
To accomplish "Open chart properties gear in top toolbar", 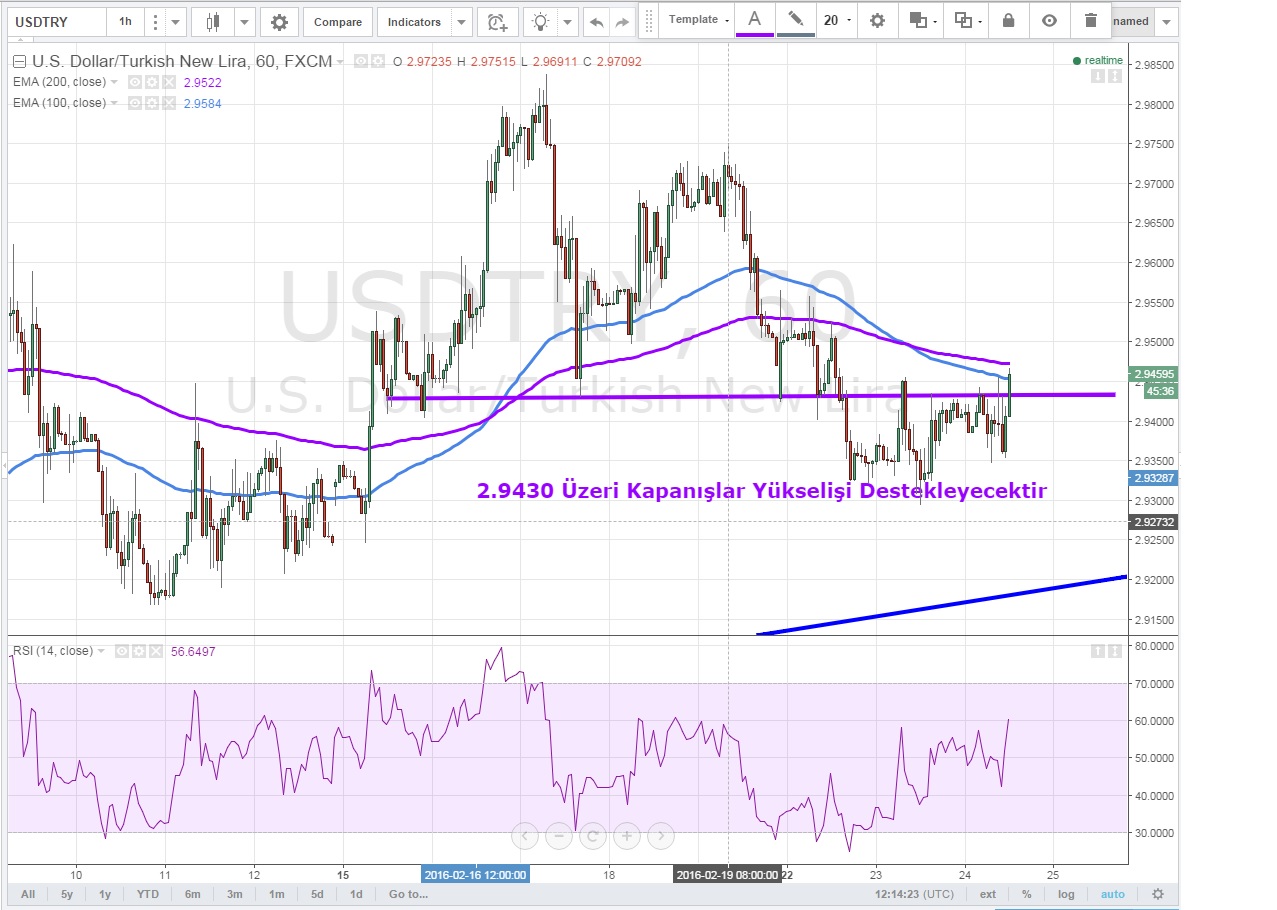I will [279, 22].
